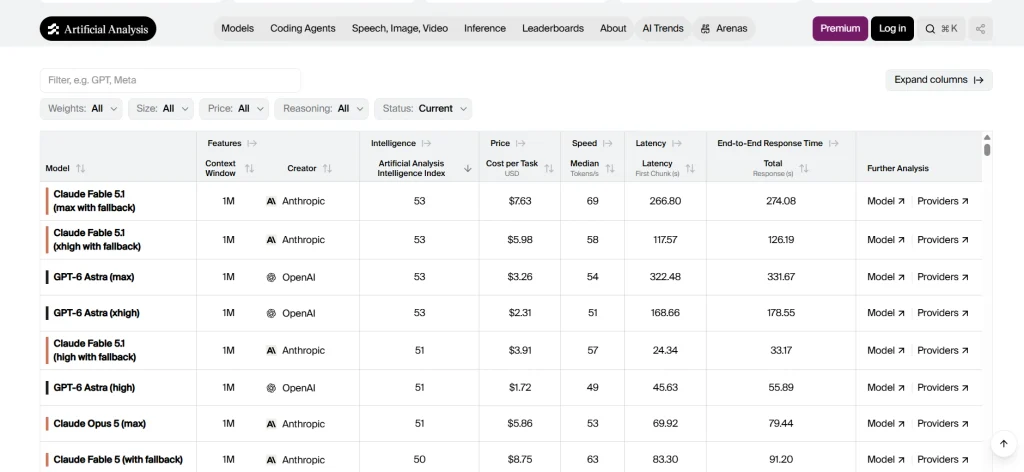
Task: Open Model link for Claude Fable 5.1 (xhigh with fallback)
Action: 886,240
